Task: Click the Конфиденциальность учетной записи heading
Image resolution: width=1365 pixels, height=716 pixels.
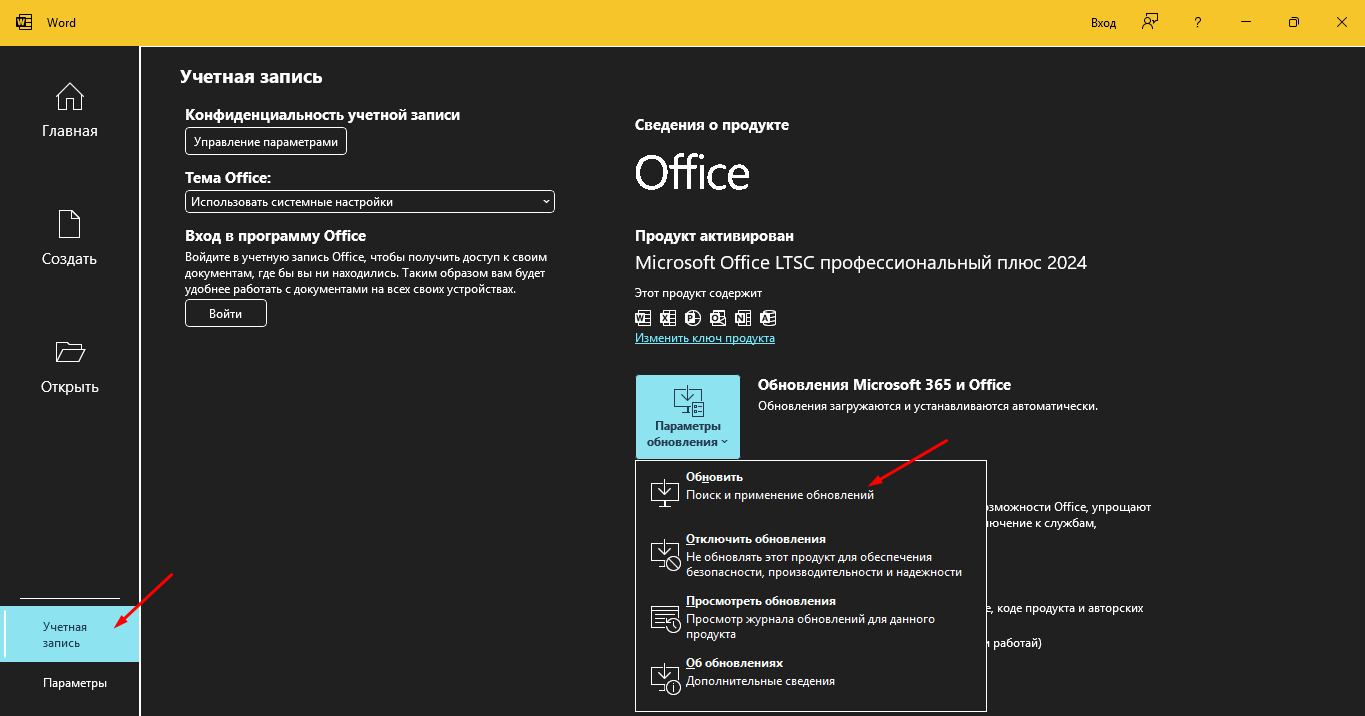Action: [323, 115]
